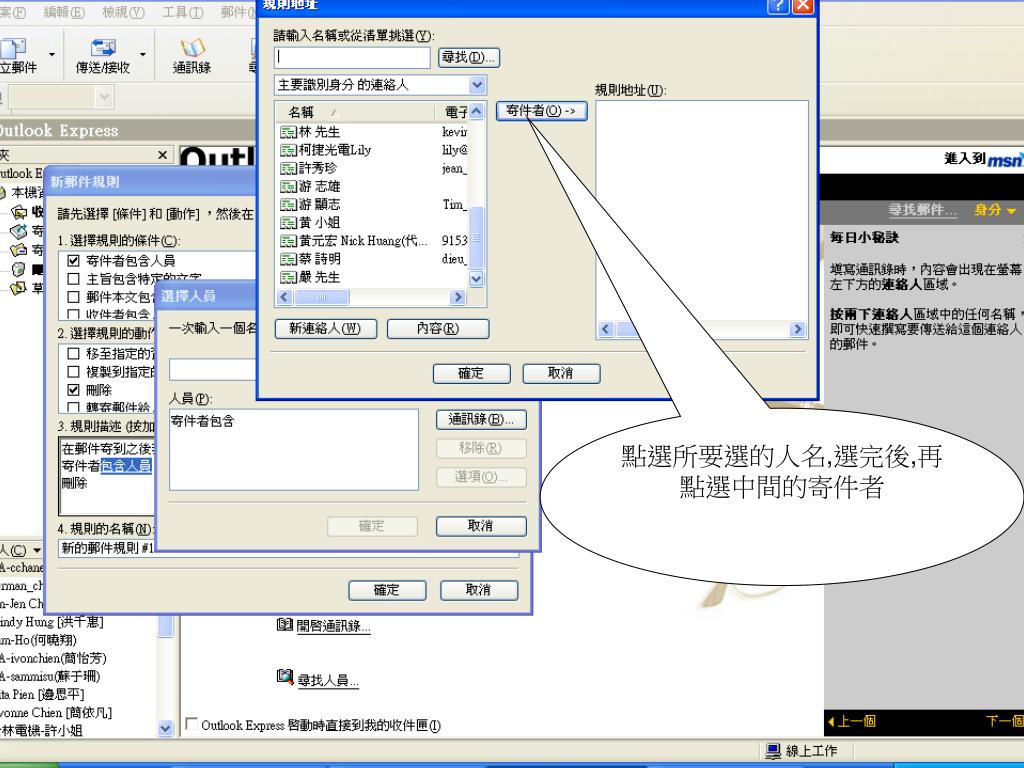The image size is (1024, 768).
Task: Click 確定 in 新郵件規則 dialog
Action: [x=387, y=590]
